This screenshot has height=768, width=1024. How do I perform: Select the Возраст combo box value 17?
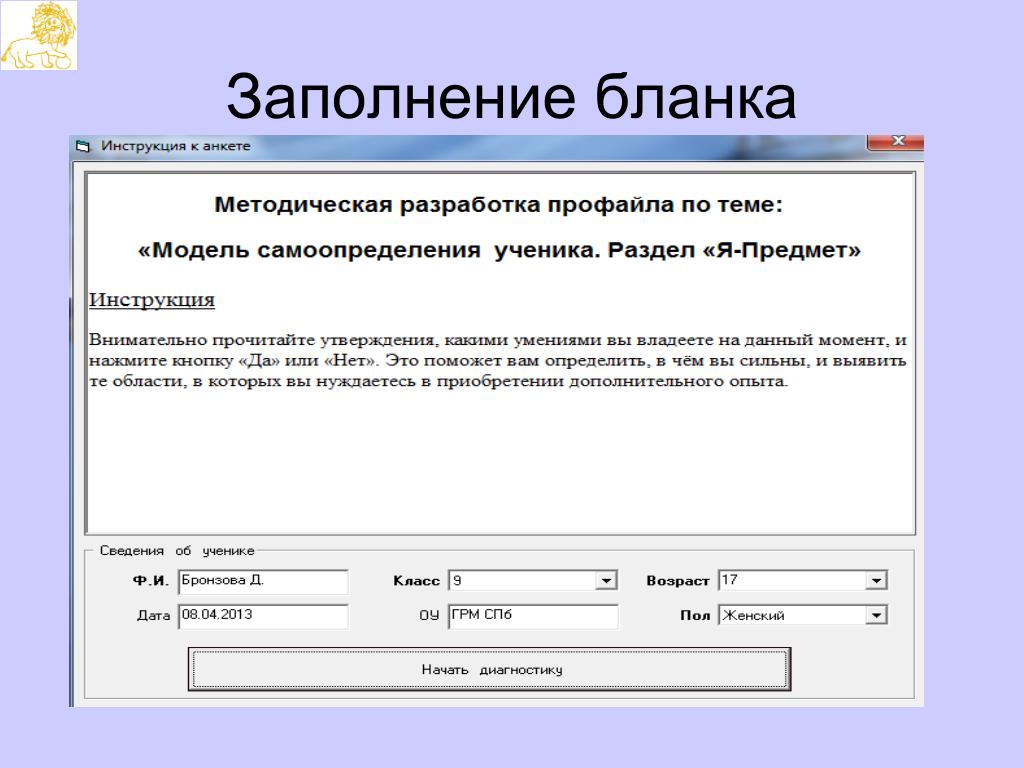803,580
